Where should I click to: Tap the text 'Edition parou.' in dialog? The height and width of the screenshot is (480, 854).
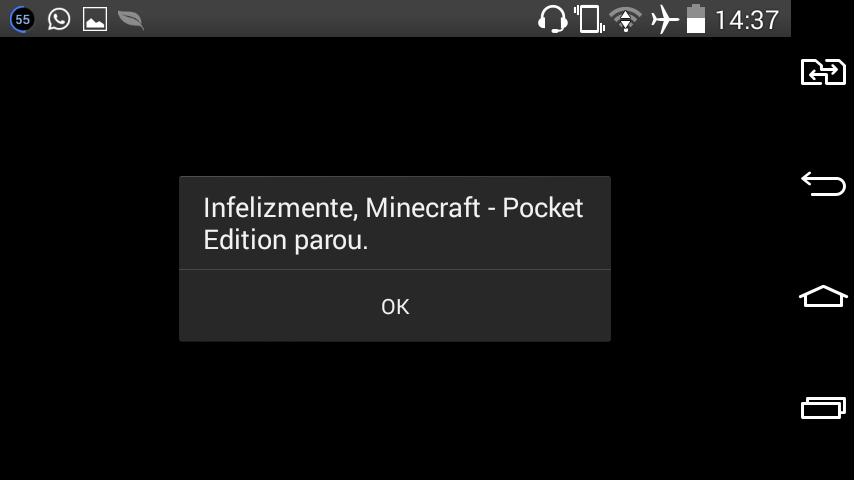285,240
